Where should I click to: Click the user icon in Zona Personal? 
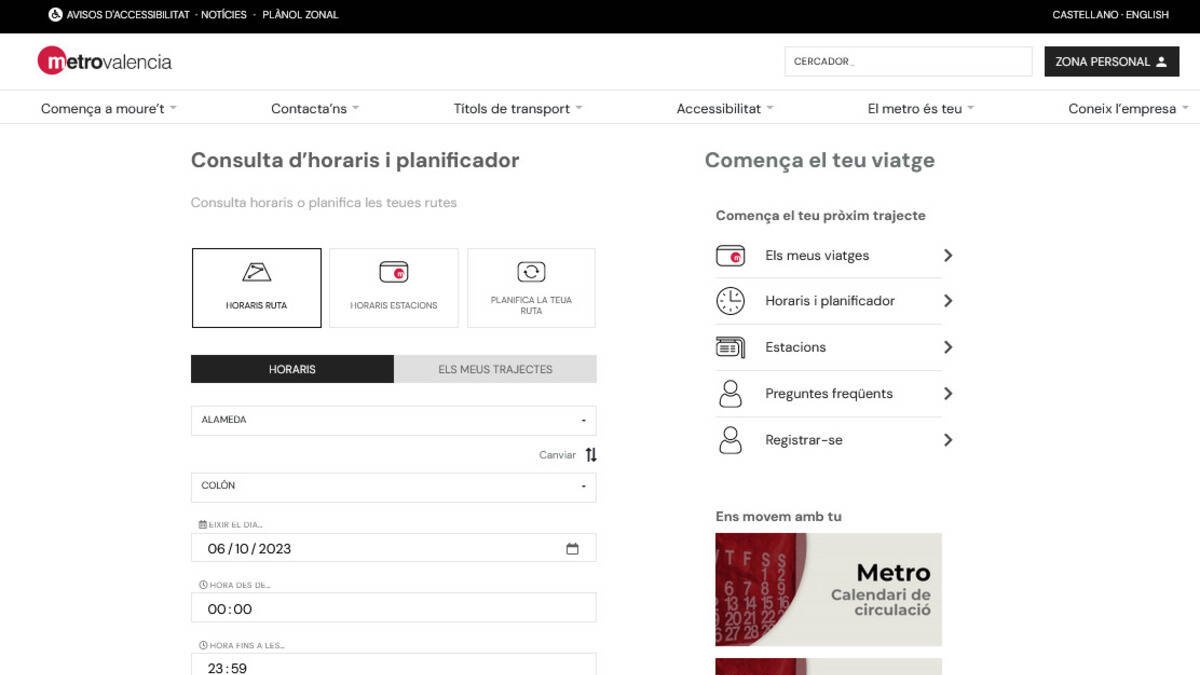click(1161, 62)
